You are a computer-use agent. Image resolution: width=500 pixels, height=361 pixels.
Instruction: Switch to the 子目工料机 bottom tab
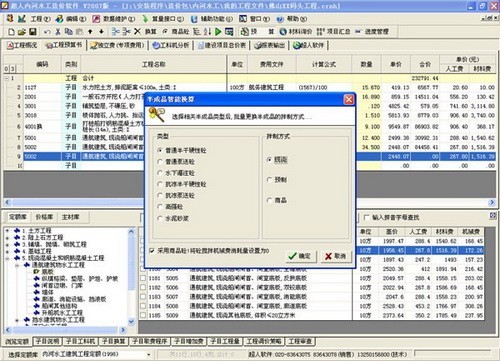coord(80,341)
